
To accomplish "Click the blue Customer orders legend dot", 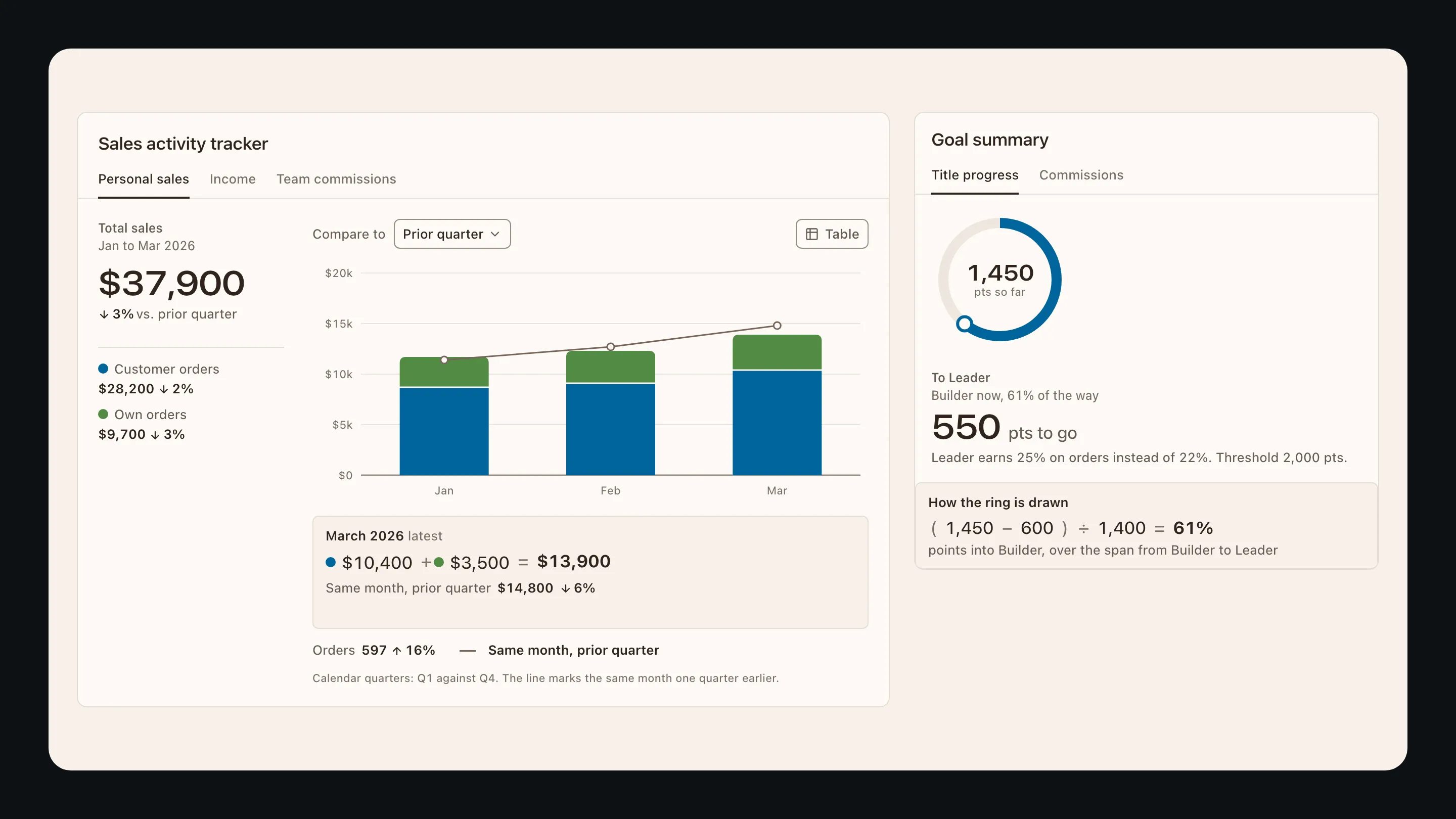I will 103,369.
